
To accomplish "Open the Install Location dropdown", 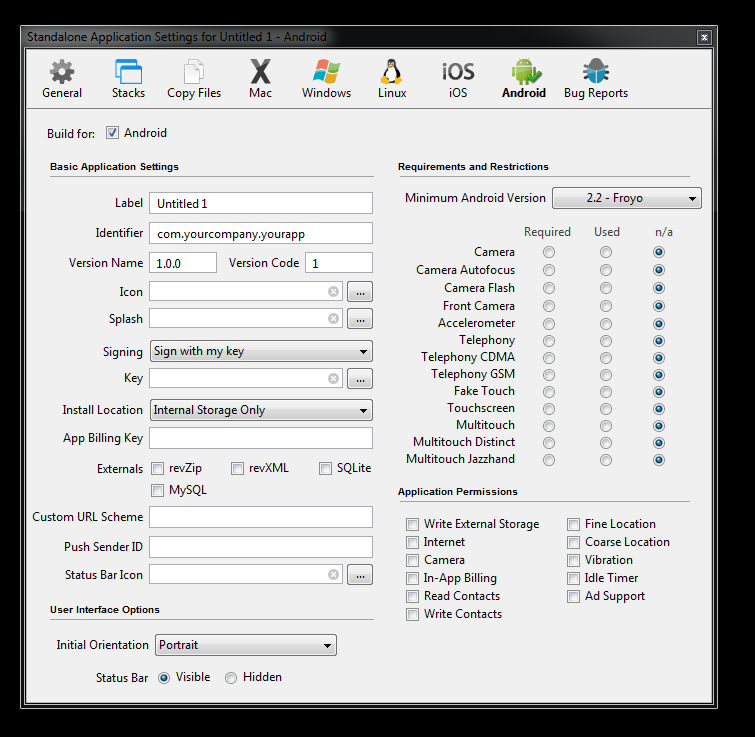I will 261,410.
